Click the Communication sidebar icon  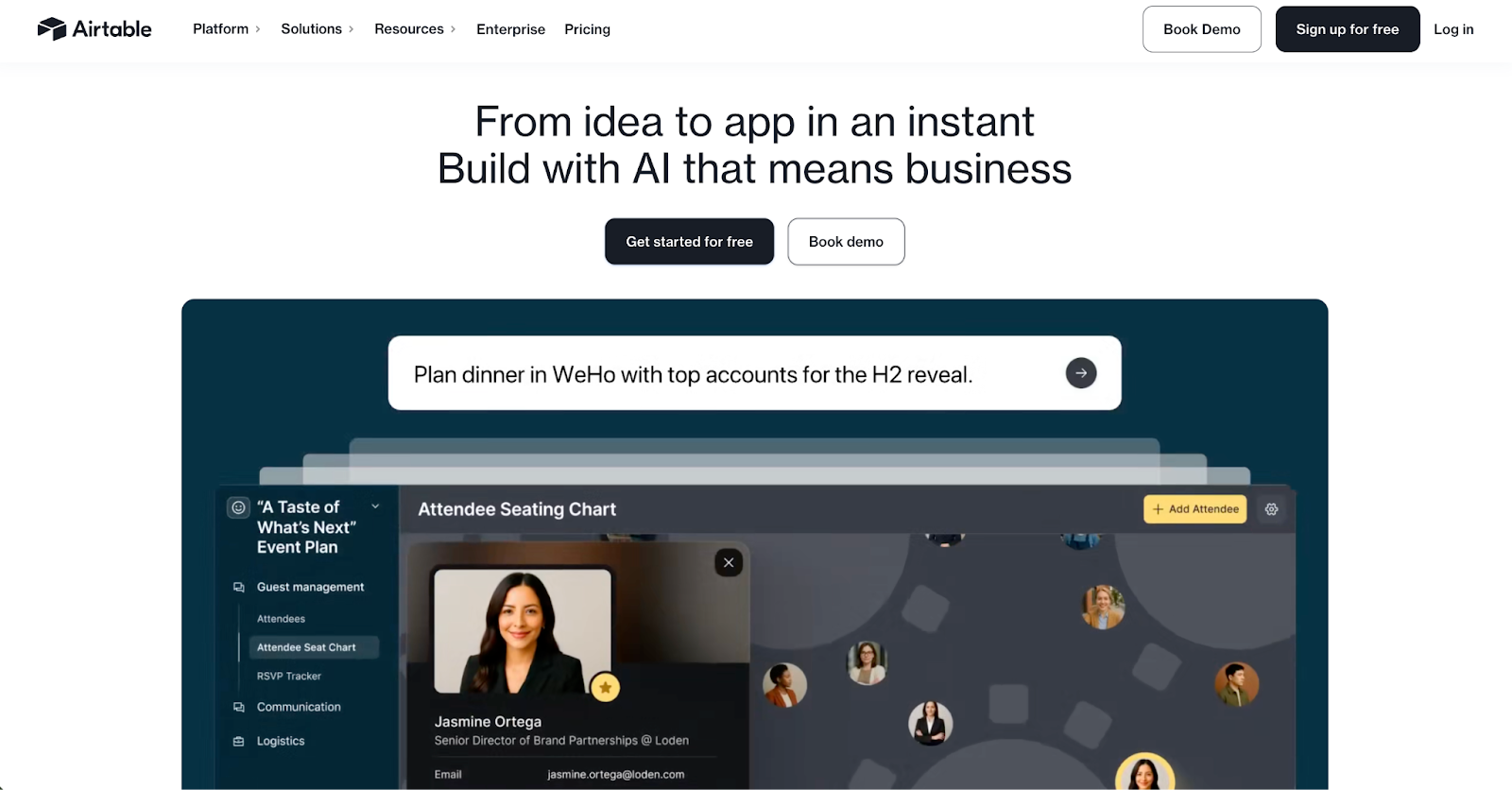pos(239,707)
